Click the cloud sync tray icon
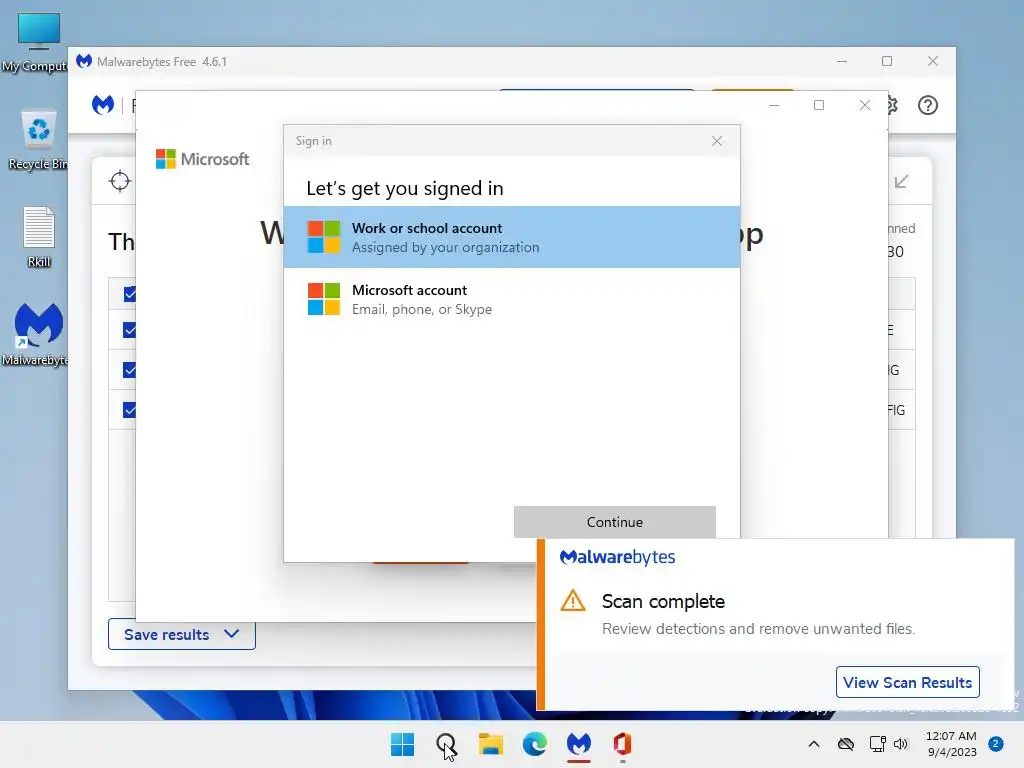 click(846, 744)
